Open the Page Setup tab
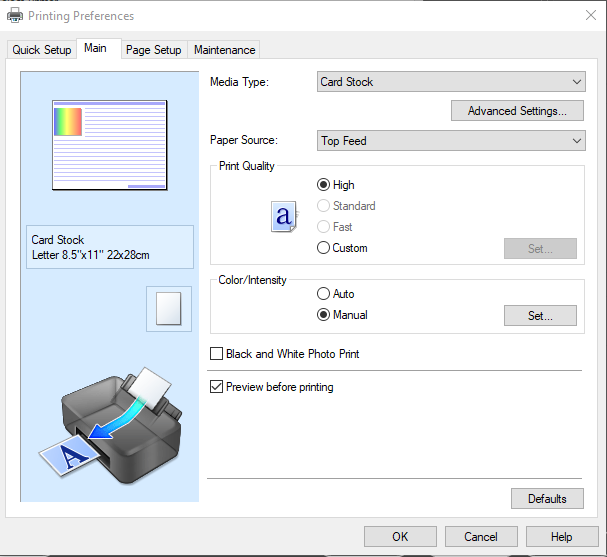The width and height of the screenshot is (607, 557). (154, 50)
